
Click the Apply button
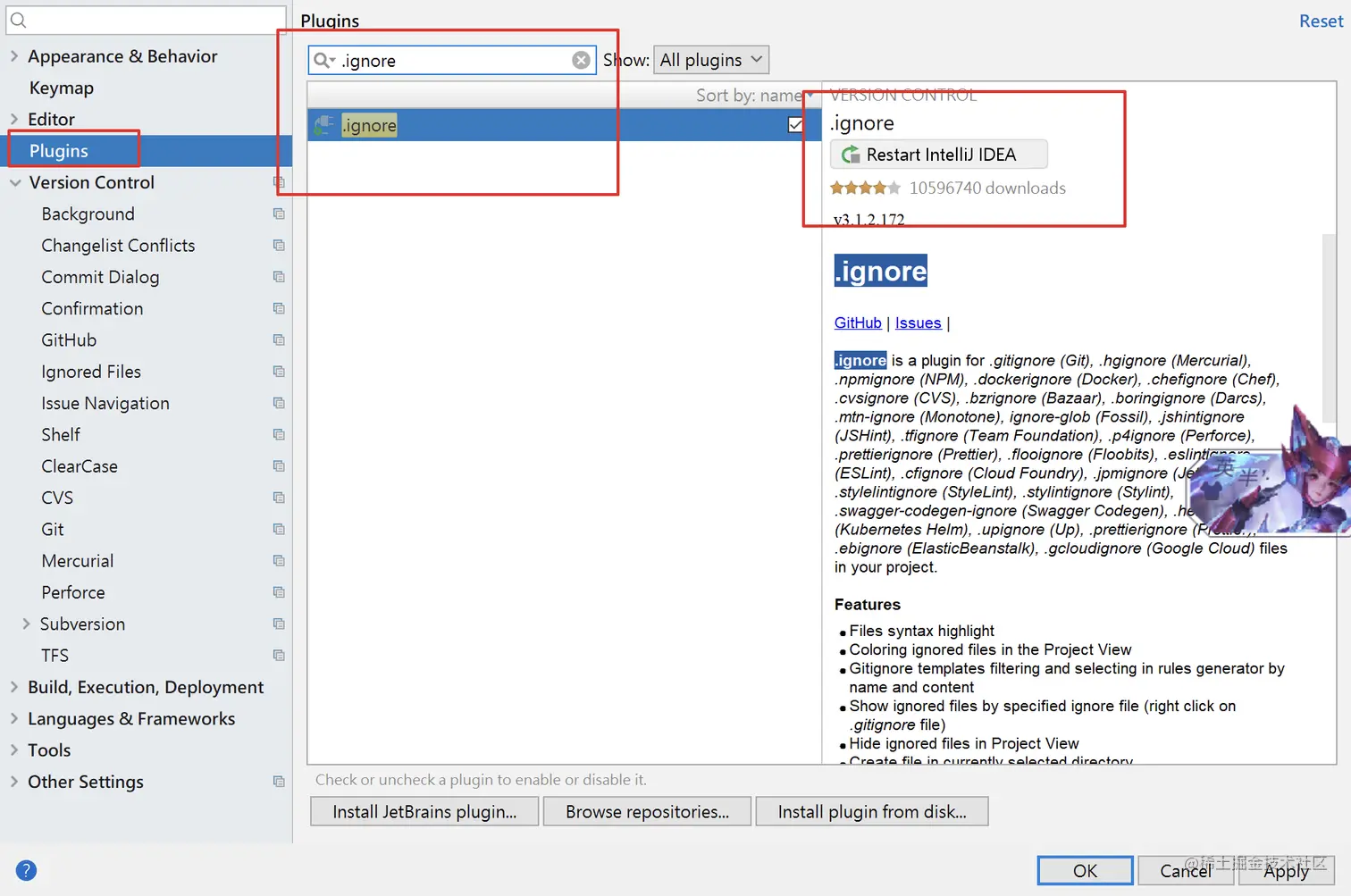(x=1286, y=870)
